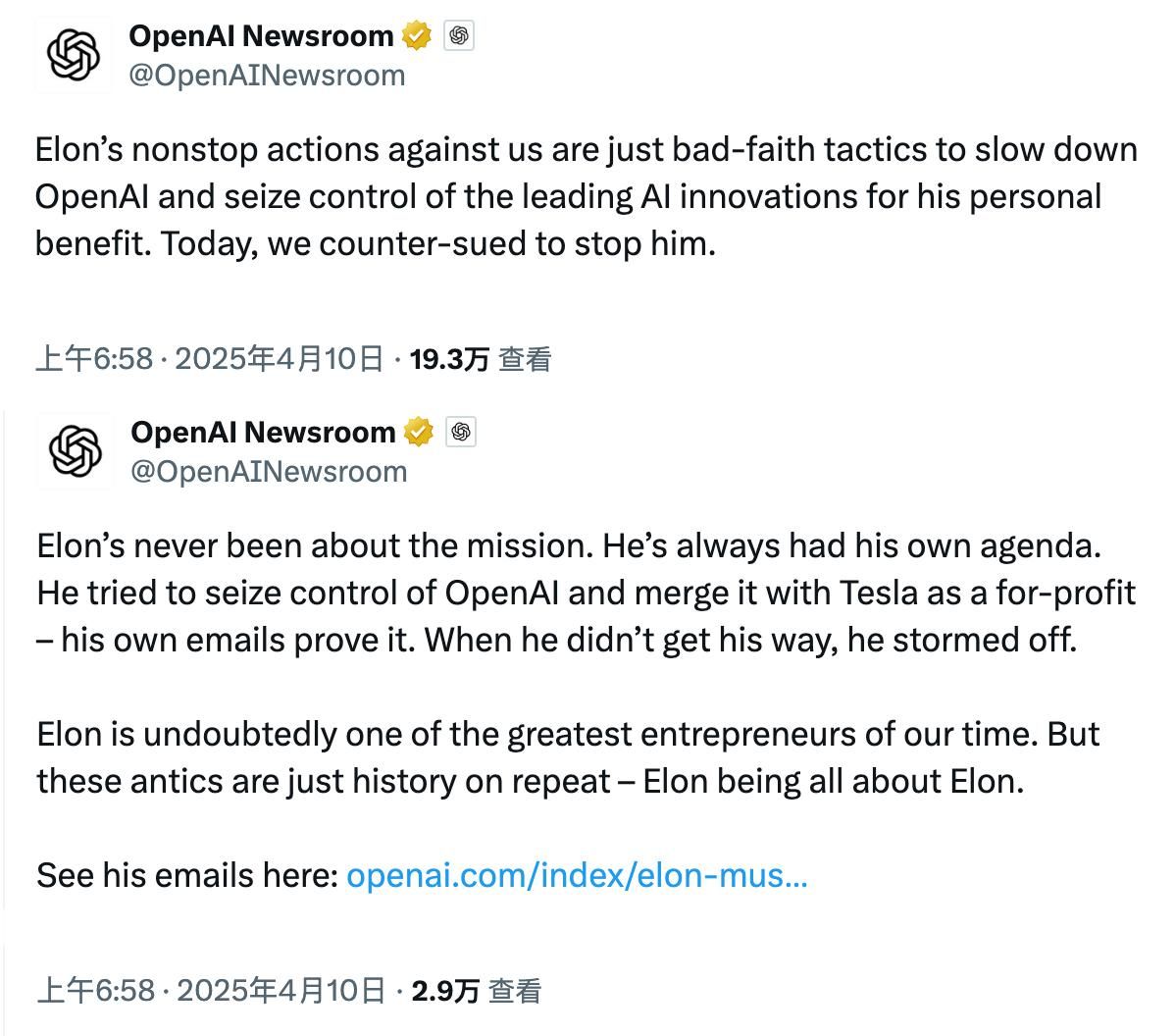Click the first tweet's timestamp 上午6:58 · 2025年4月10日

[x=209, y=359]
